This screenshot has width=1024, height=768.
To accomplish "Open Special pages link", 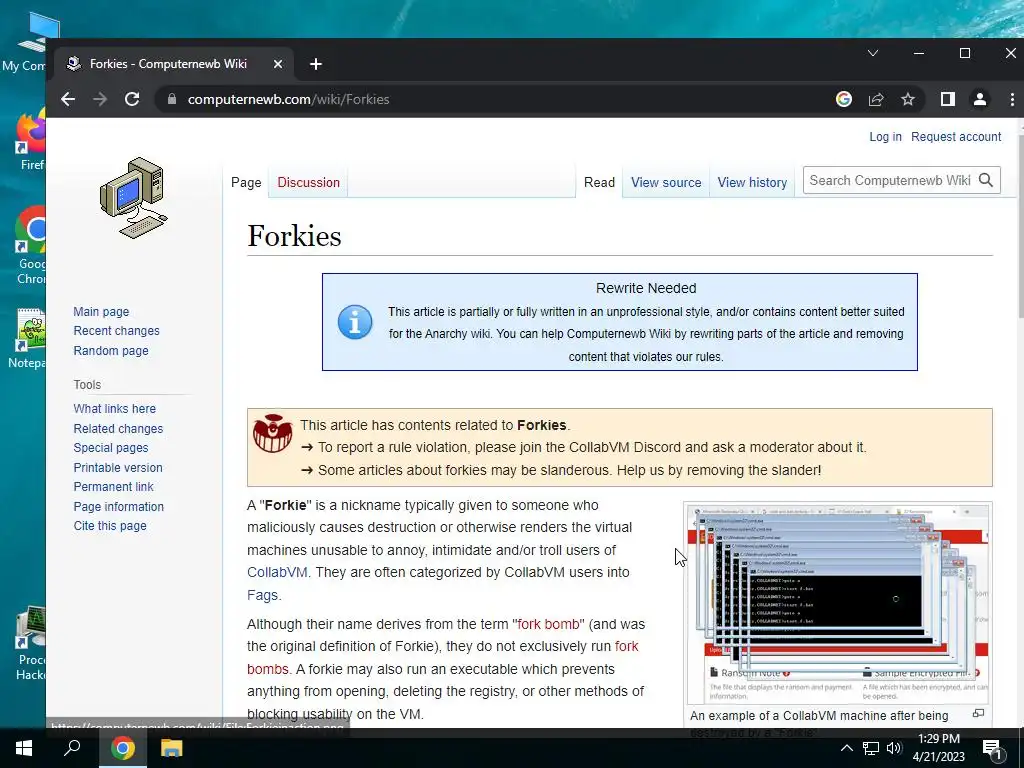I will tap(111, 448).
